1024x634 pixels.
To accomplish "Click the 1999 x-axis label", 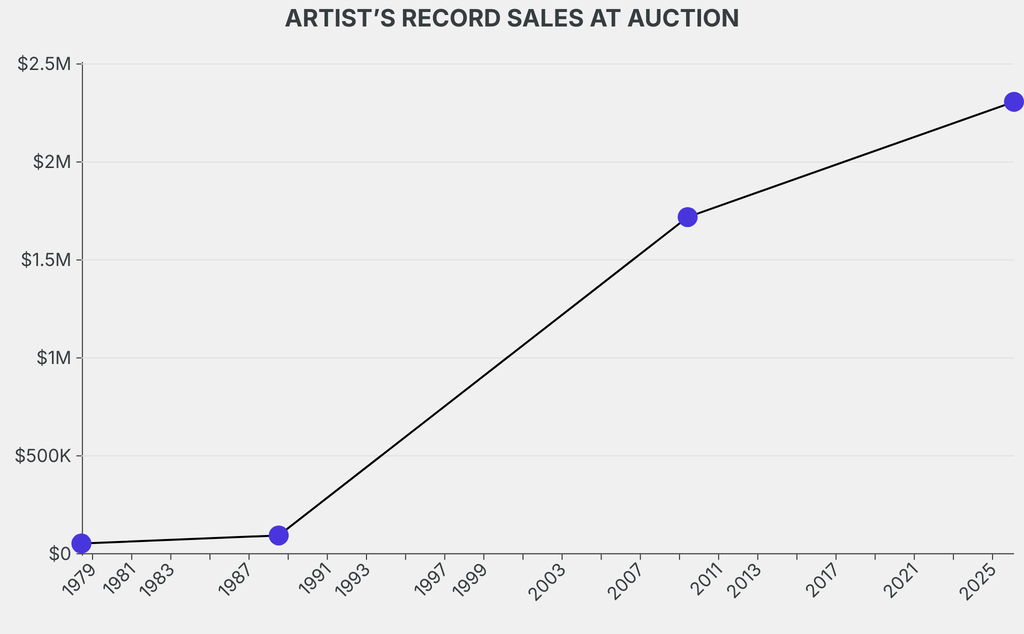I will click(x=470, y=580).
